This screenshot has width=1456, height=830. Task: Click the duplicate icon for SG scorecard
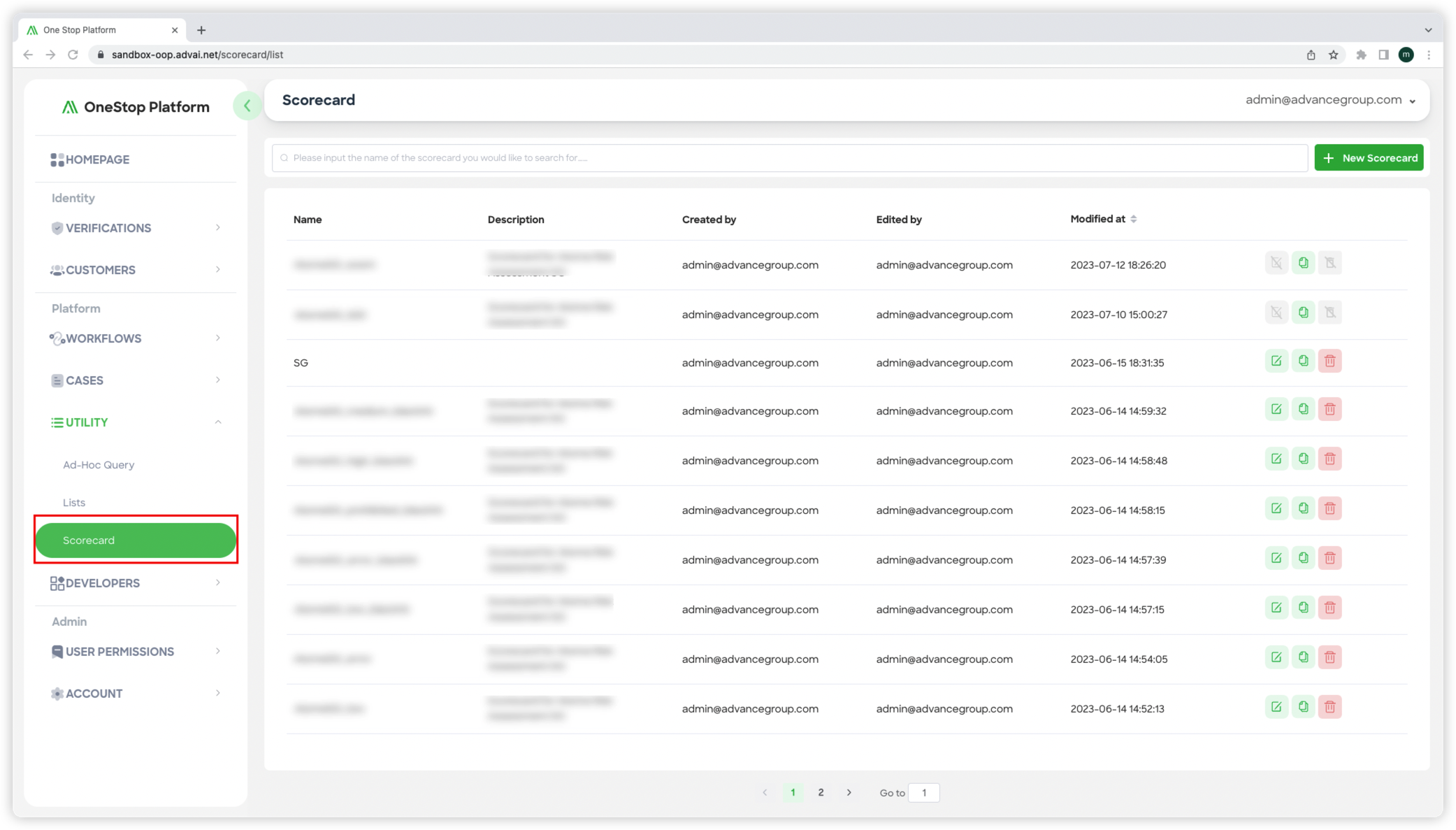1303,361
